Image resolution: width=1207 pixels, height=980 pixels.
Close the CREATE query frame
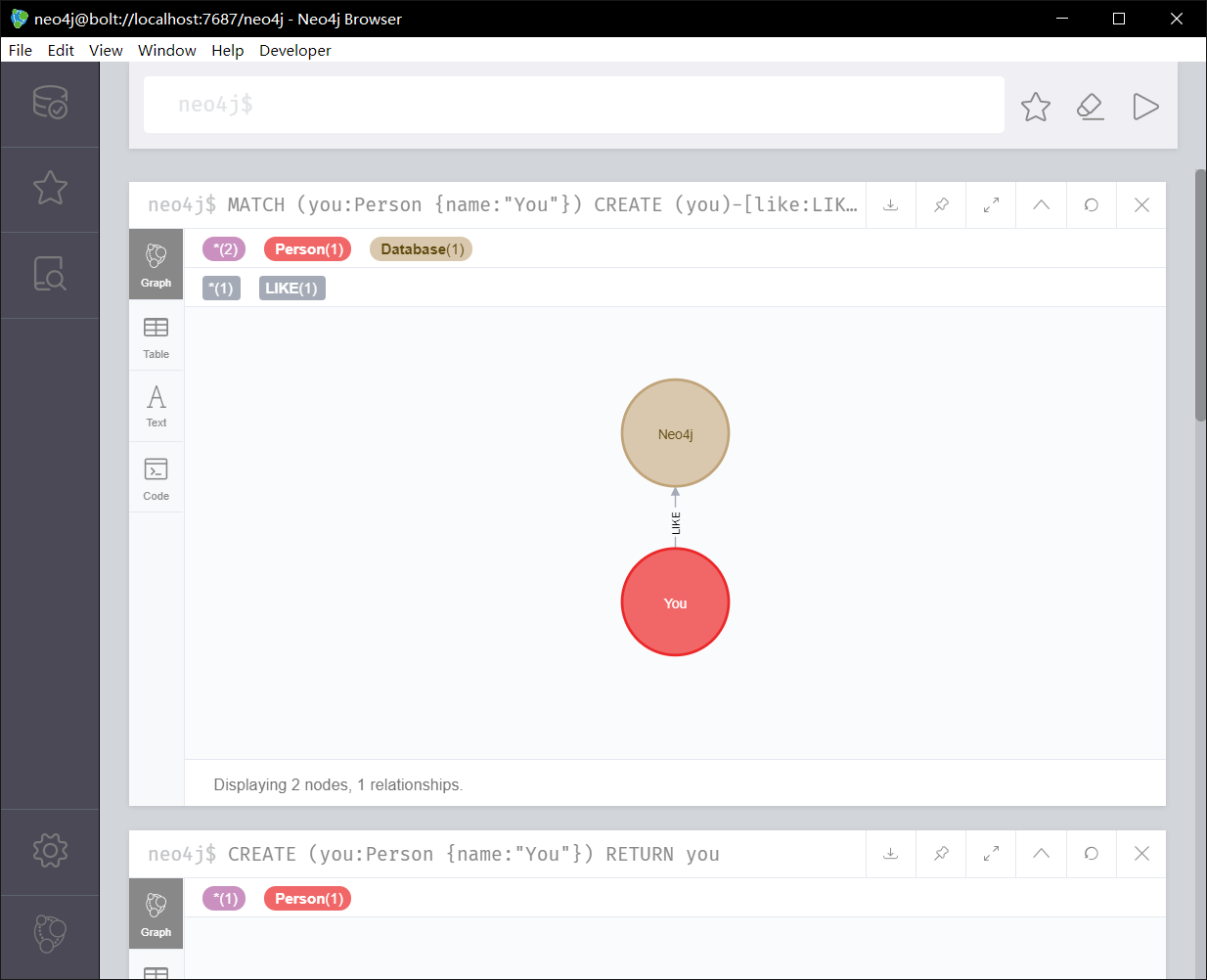pos(1141,854)
